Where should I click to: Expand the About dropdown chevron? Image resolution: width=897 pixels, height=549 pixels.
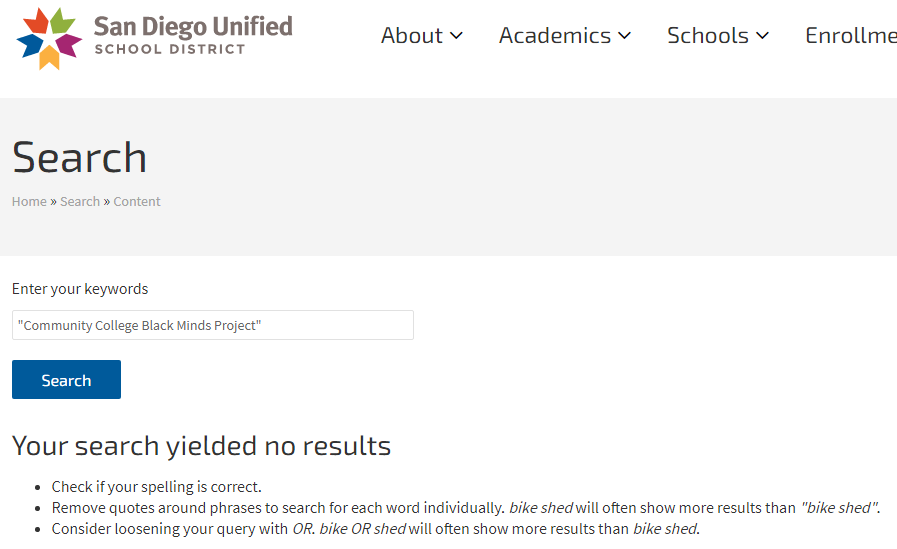(x=457, y=36)
